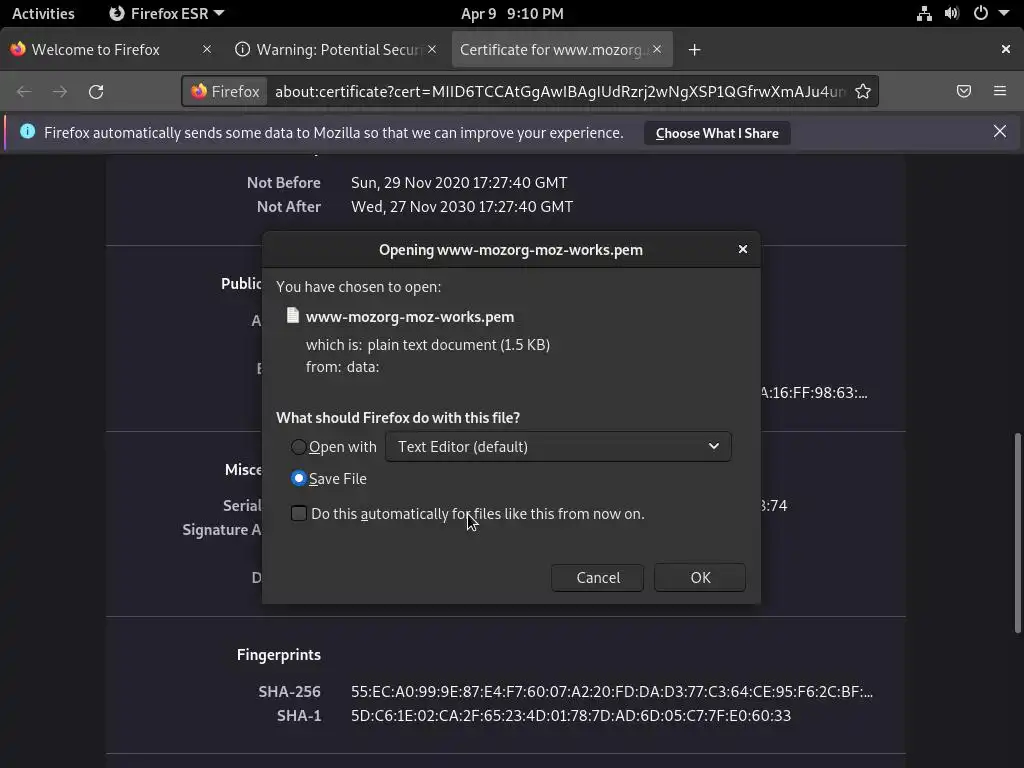Click the Not After date value
Screen dimensions: 1024x768
(x=462, y=206)
